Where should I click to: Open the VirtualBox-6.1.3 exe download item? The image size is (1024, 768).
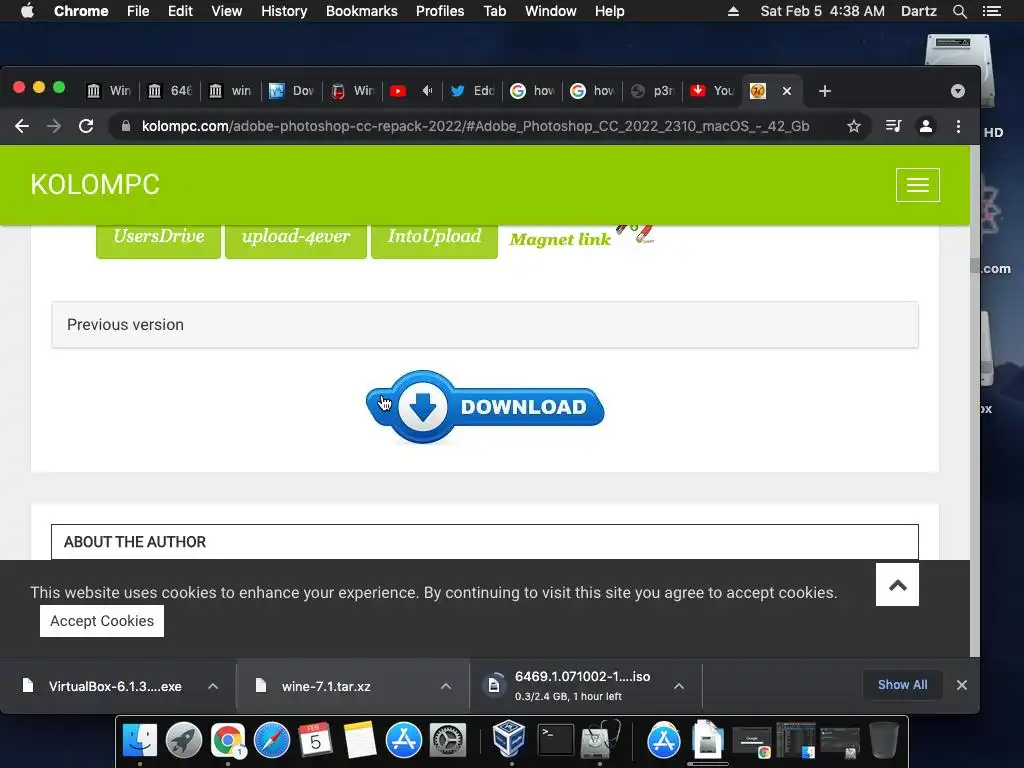pyautogui.click(x=103, y=686)
